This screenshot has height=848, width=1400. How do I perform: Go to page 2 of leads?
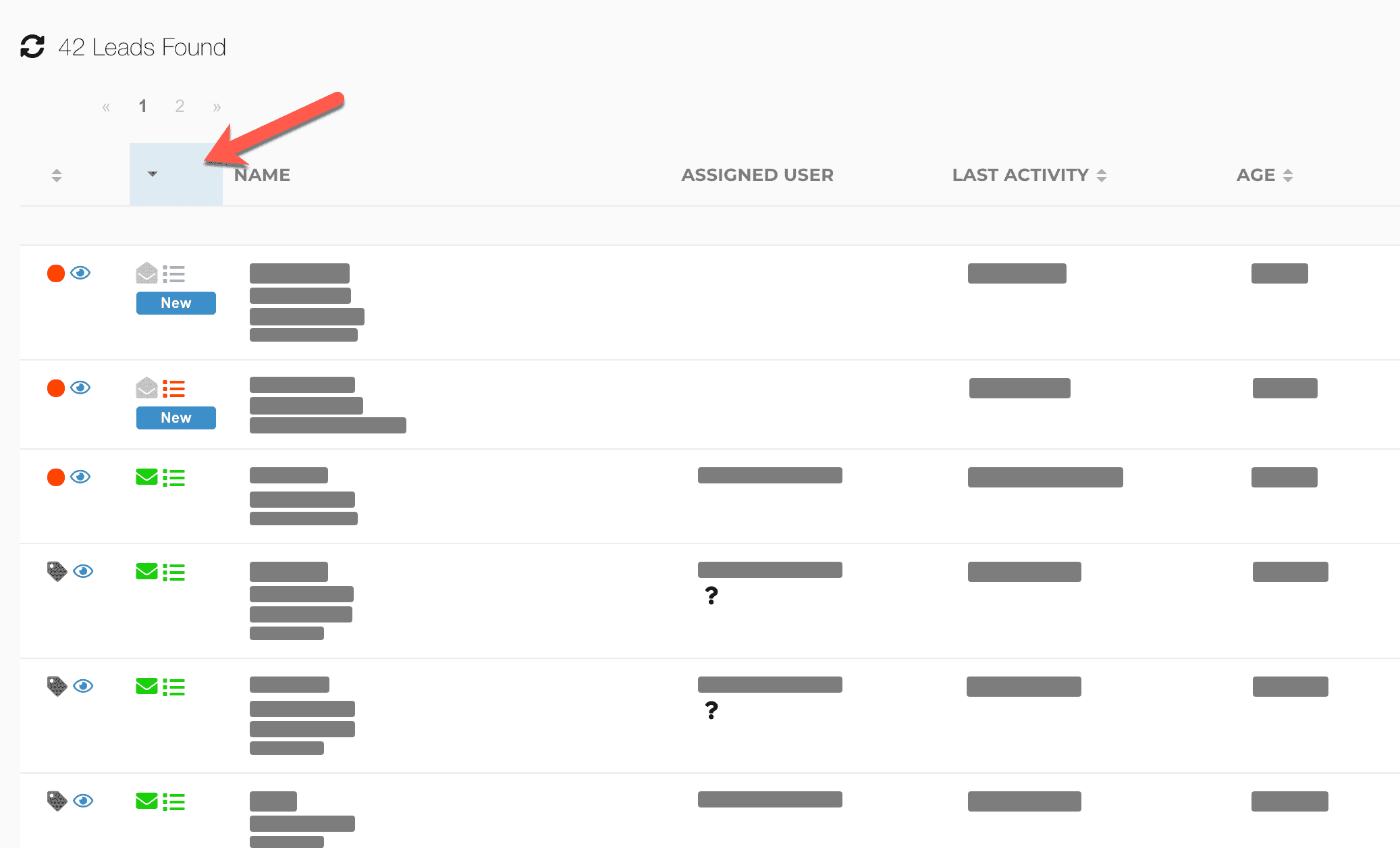tap(180, 106)
